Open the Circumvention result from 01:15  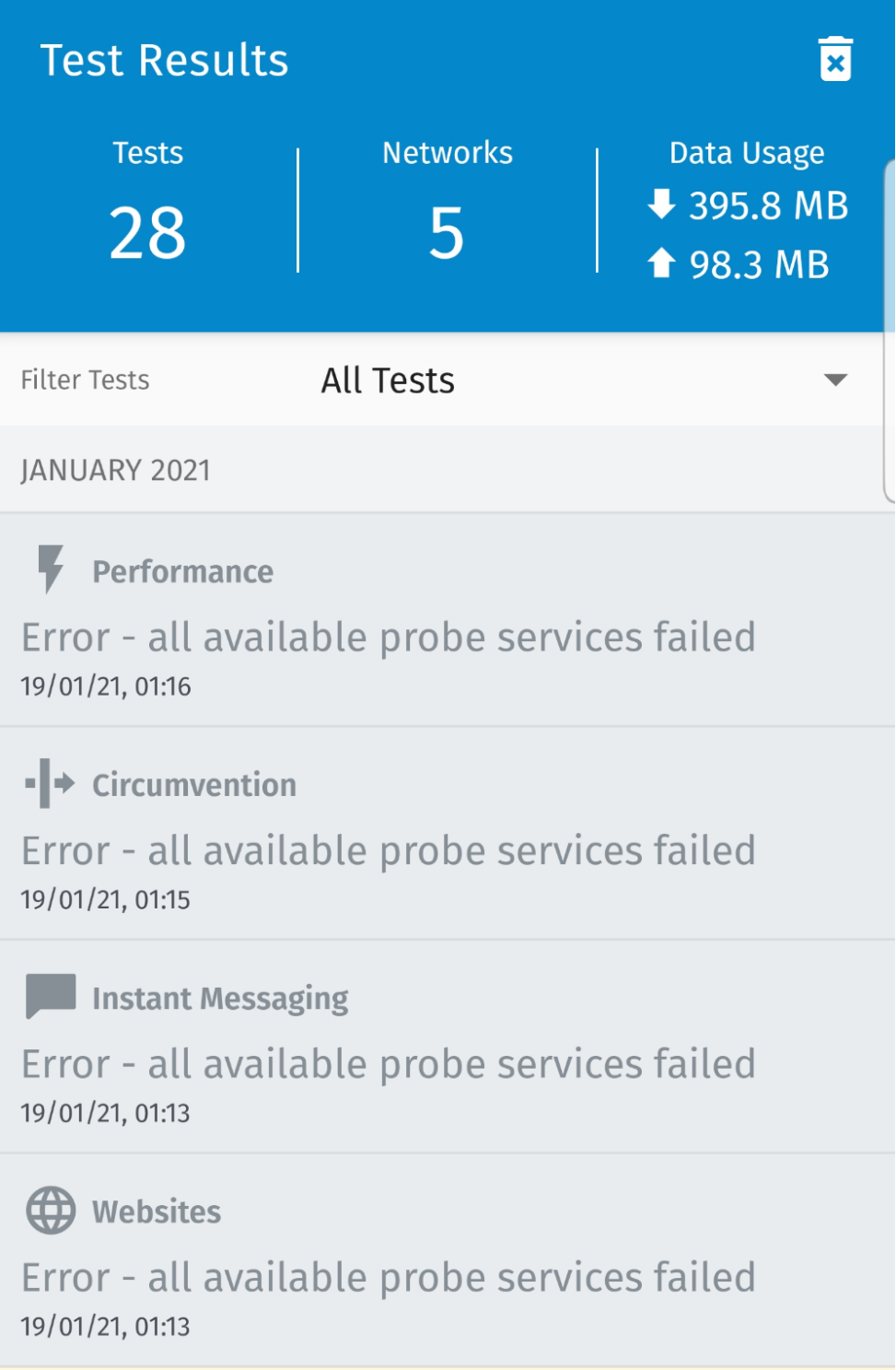pos(448,849)
